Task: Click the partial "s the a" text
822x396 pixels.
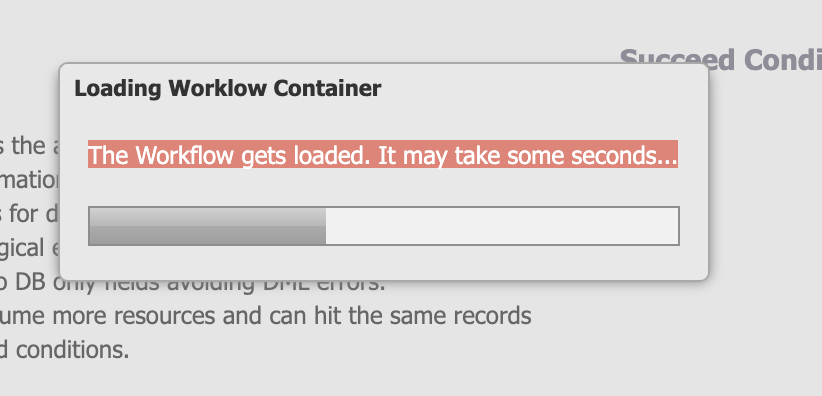Action: click(29, 146)
